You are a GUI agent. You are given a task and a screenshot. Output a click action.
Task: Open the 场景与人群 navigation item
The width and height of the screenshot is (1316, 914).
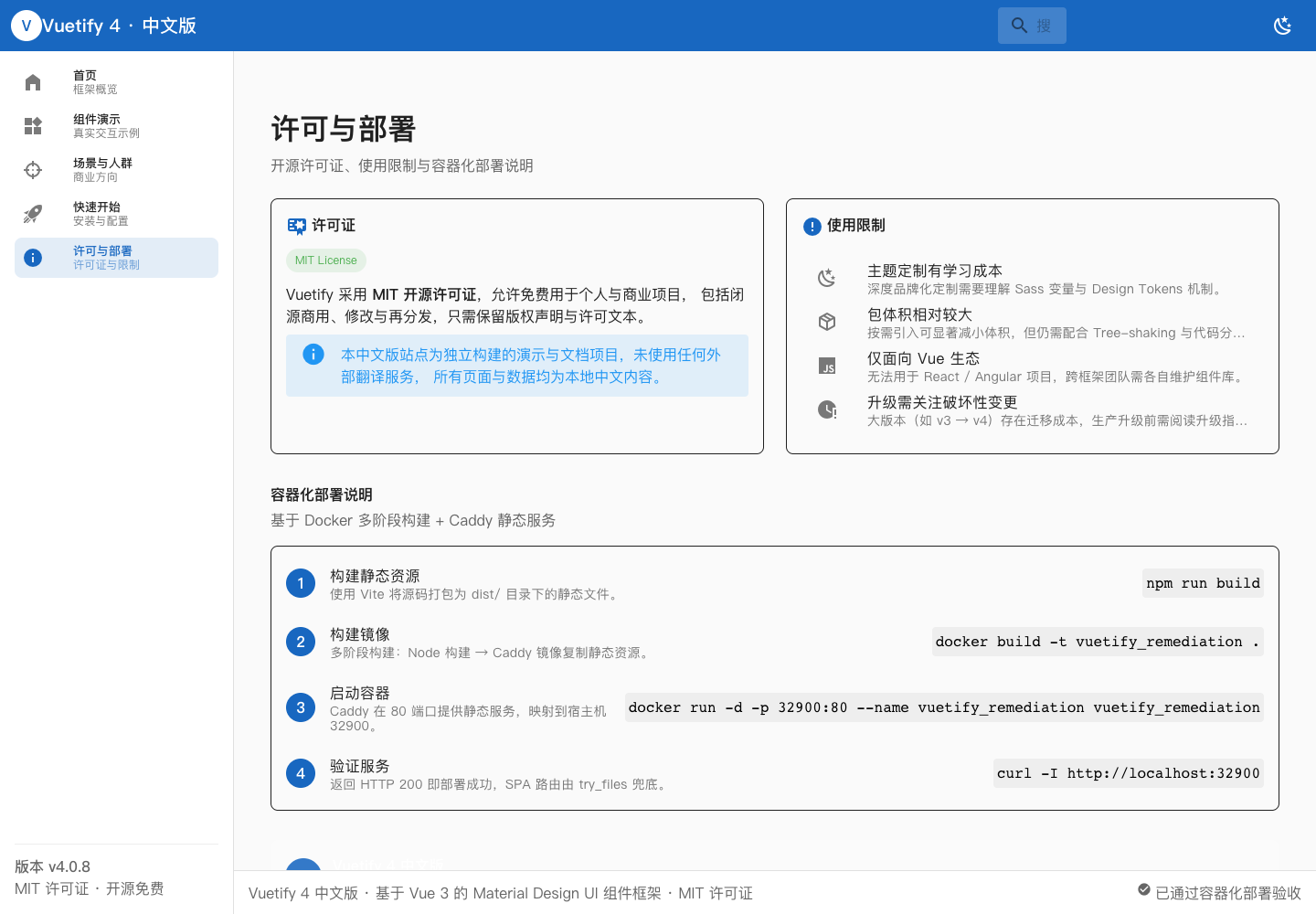click(x=116, y=170)
